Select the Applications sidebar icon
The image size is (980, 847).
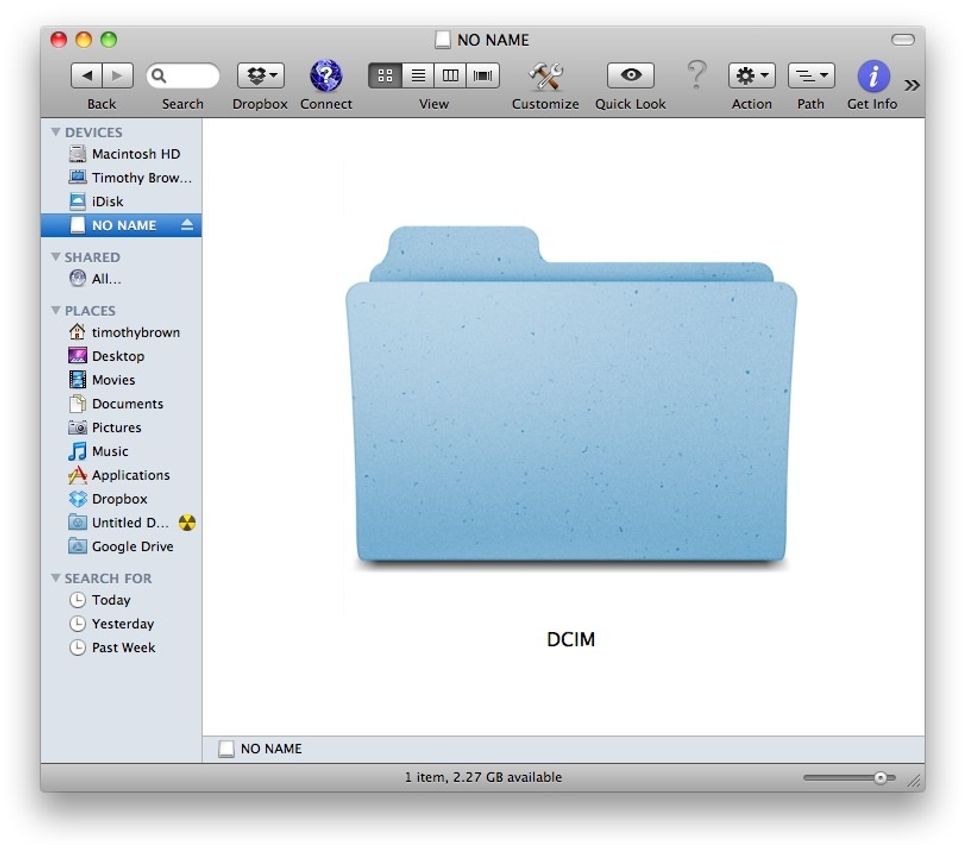[78, 475]
